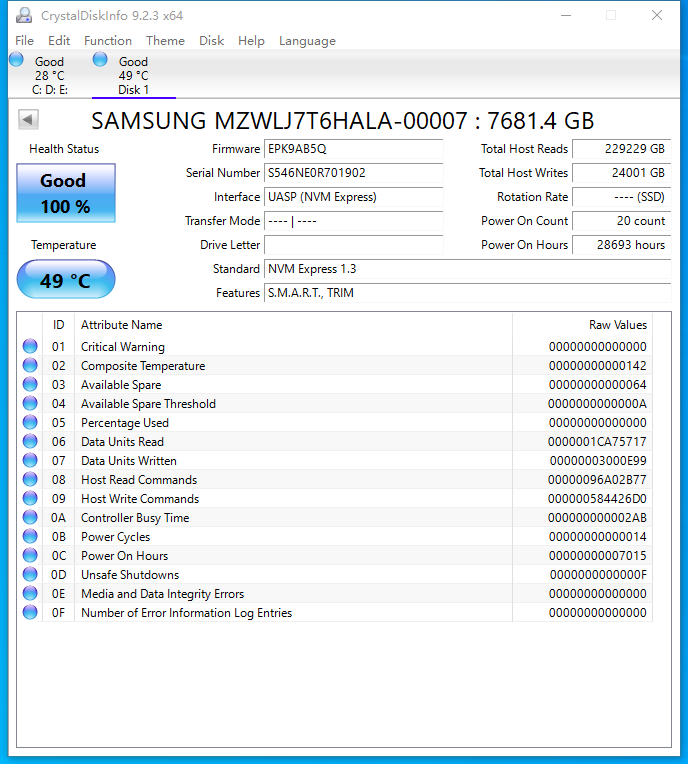Click the Interface field UASP (NVM Express)
The image size is (688, 764).
354,197
